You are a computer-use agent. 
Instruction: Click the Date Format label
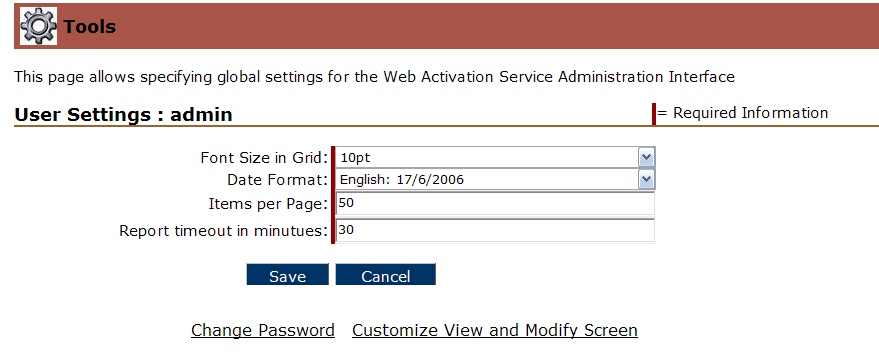tap(277, 180)
